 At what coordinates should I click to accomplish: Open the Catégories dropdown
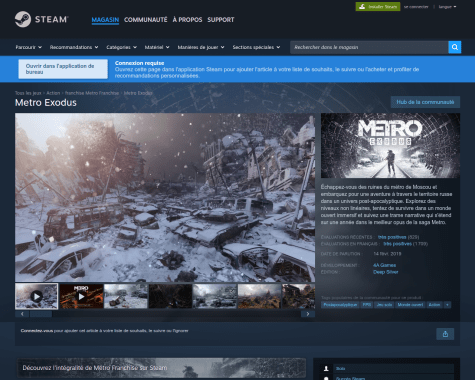(x=122, y=47)
